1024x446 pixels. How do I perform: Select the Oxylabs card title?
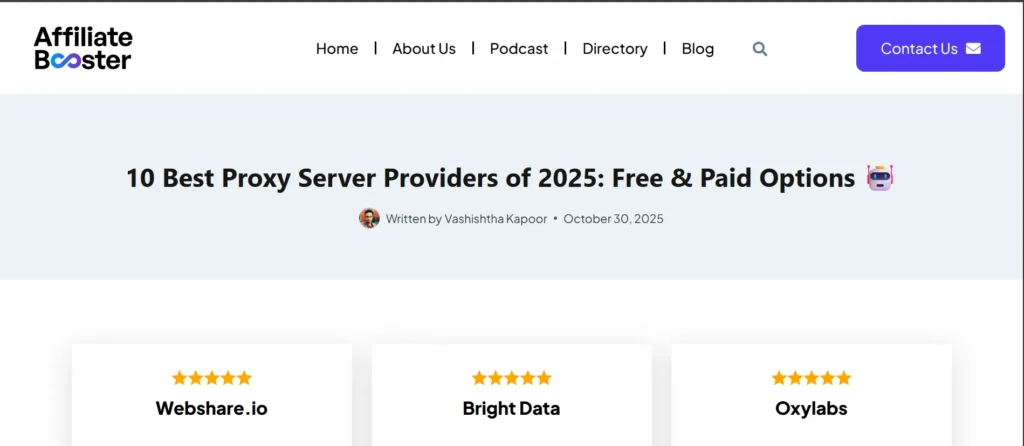point(811,409)
